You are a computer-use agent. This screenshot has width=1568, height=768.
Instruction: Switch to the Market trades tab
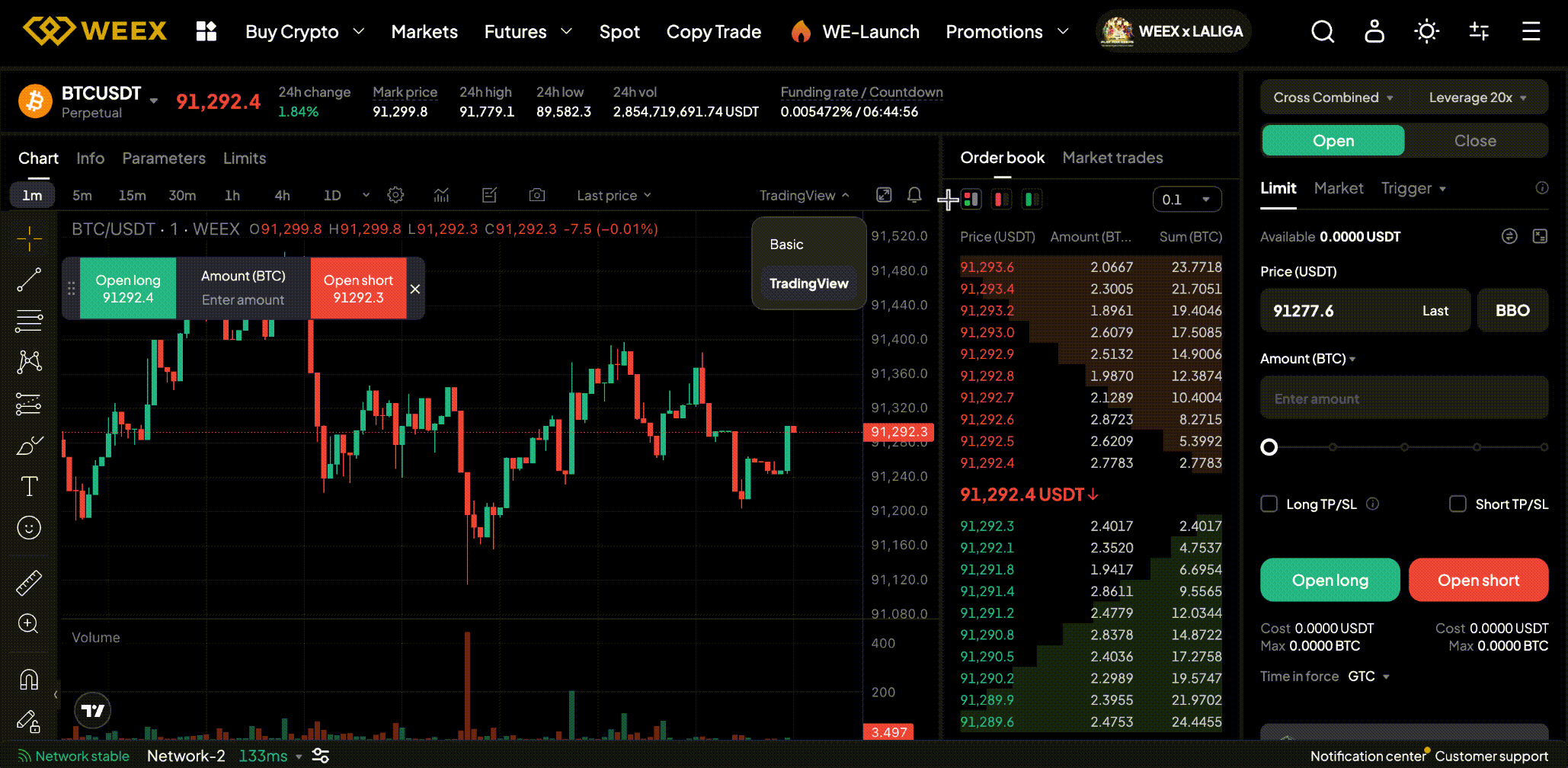tap(1112, 158)
